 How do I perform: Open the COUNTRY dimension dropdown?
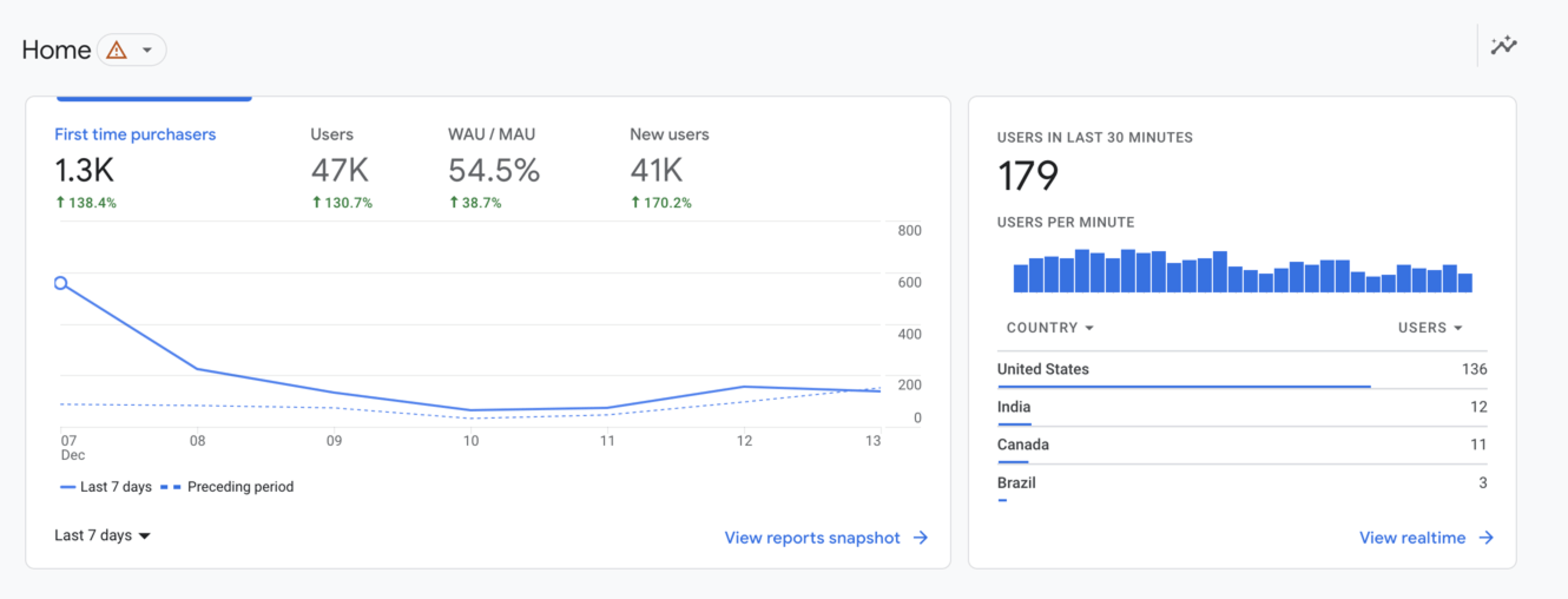pos(1049,327)
